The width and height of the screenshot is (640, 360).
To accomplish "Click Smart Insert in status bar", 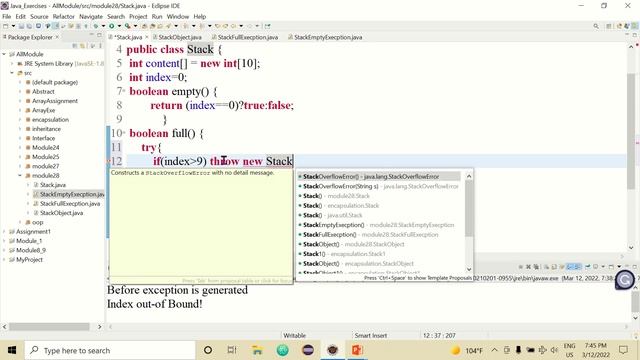I will coord(370,336).
